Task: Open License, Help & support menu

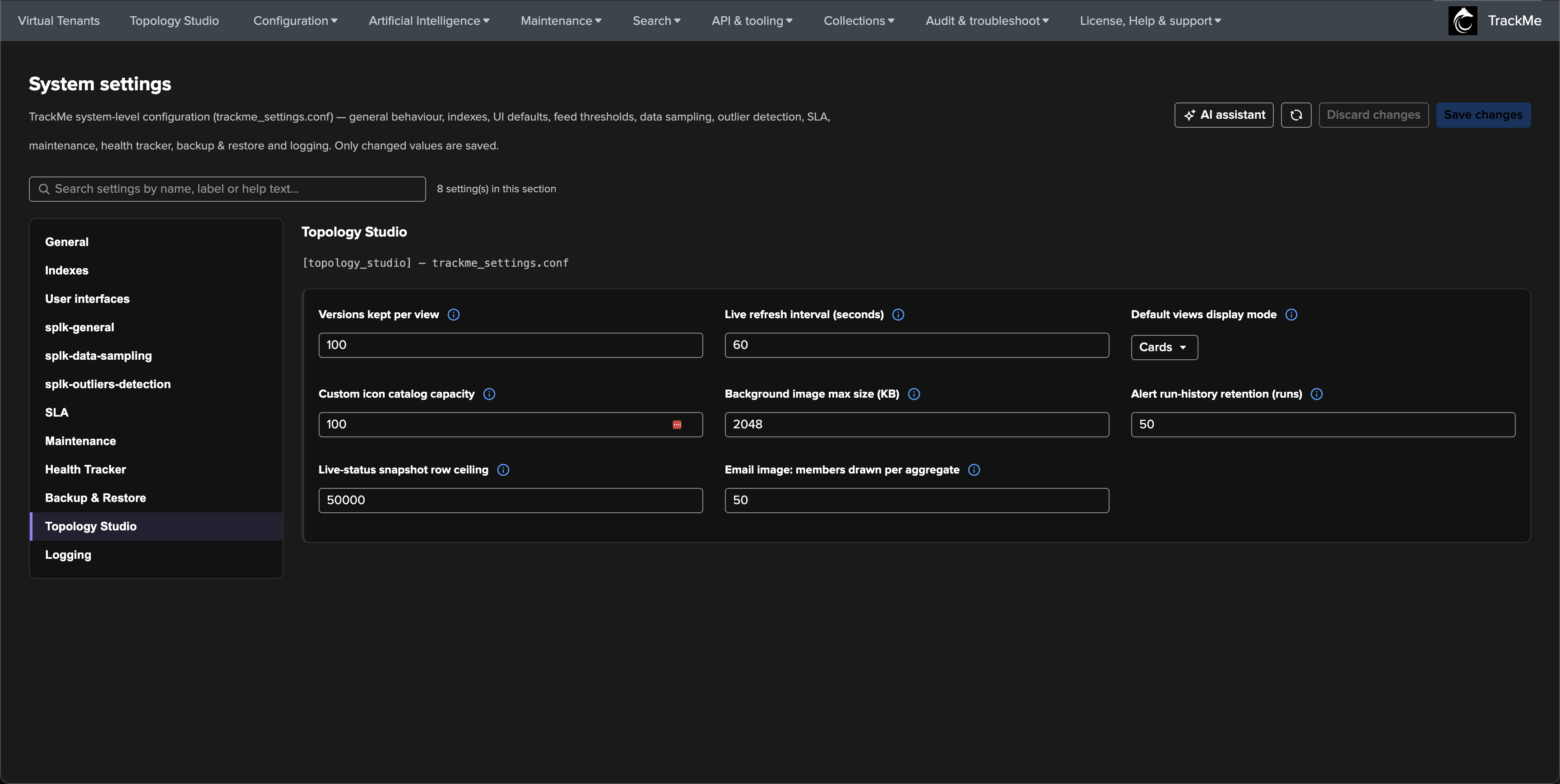Action: tap(1150, 21)
